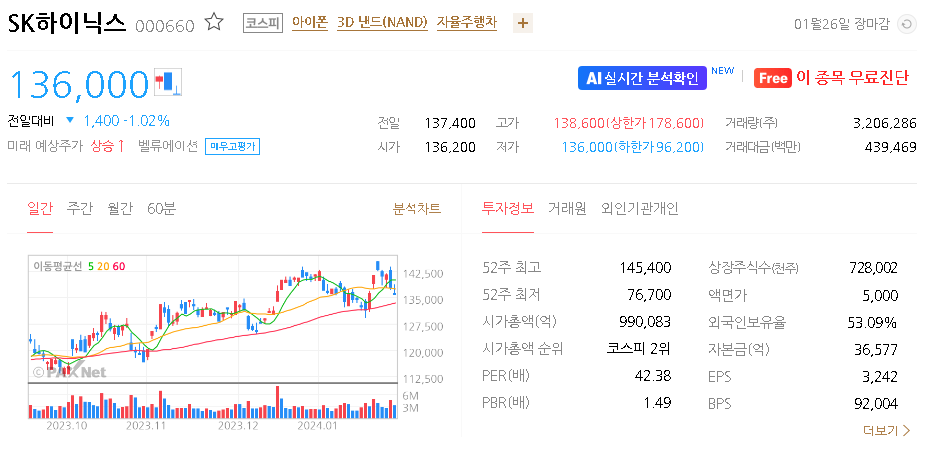The height and width of the screenshot is (450, 928).
Task: Click the BPS value 92,004
Action: (x=877, y=404)
